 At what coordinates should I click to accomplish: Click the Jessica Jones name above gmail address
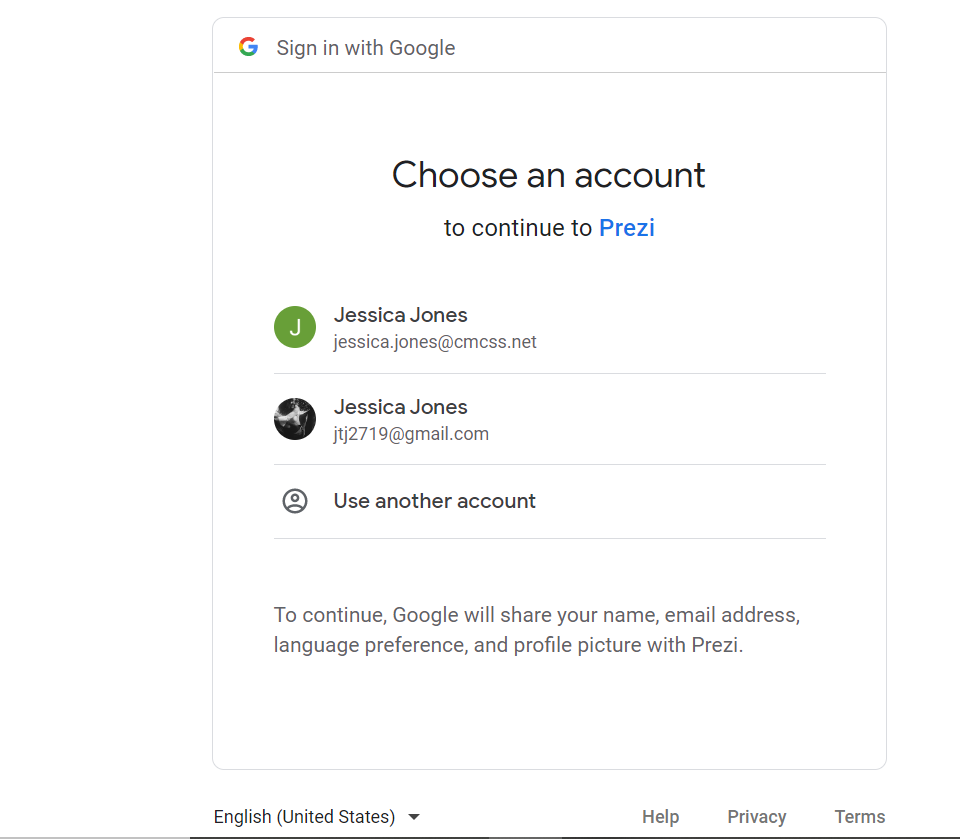point(400,407)
